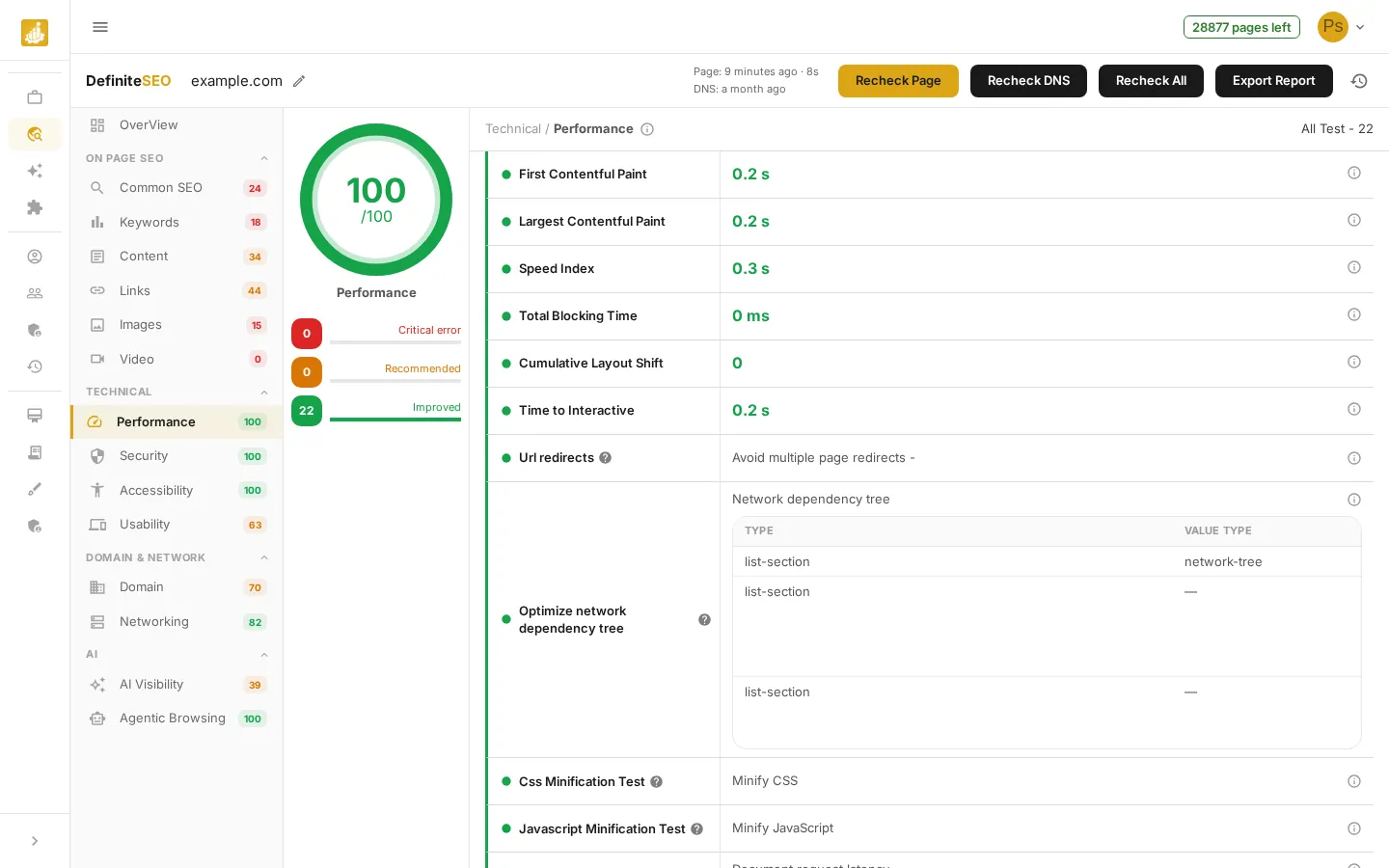Show info for Largest Contentful Paint row
This screenshot has height=868, width=1389.
point(1354,220)
